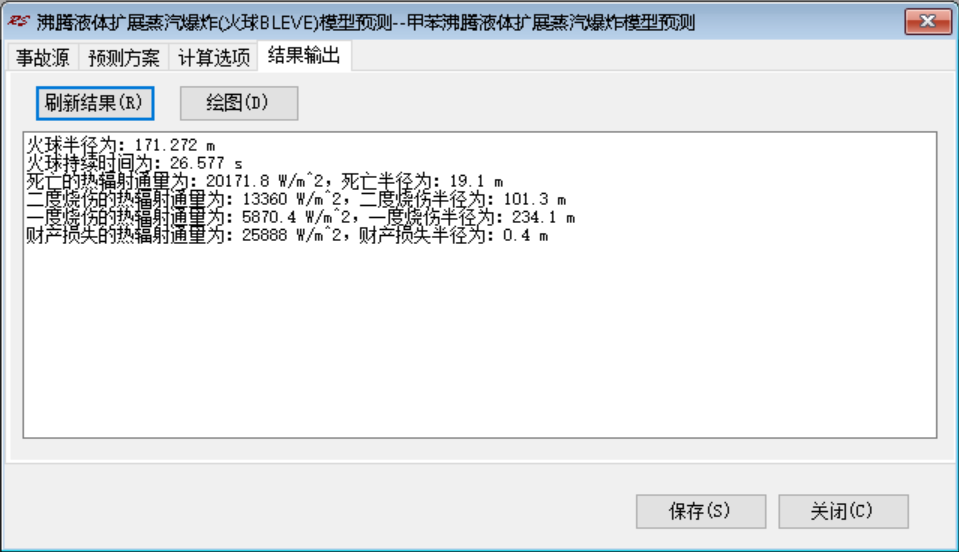The width and height of the screenshot is (959, 552).
Task: Select the 结果输出 tab
Action: point(304,56)
